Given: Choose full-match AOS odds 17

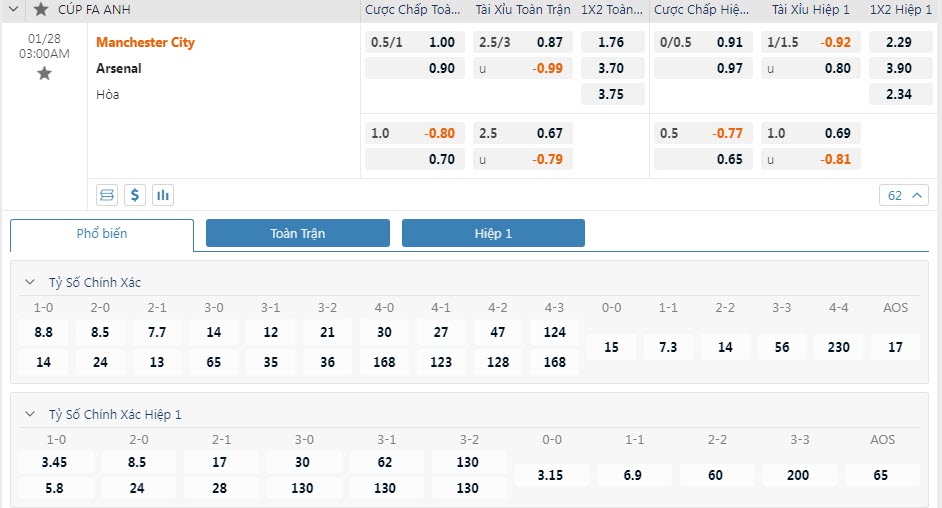Looking at the screenshot, I should pyautogui.click(x=895, y=347).
